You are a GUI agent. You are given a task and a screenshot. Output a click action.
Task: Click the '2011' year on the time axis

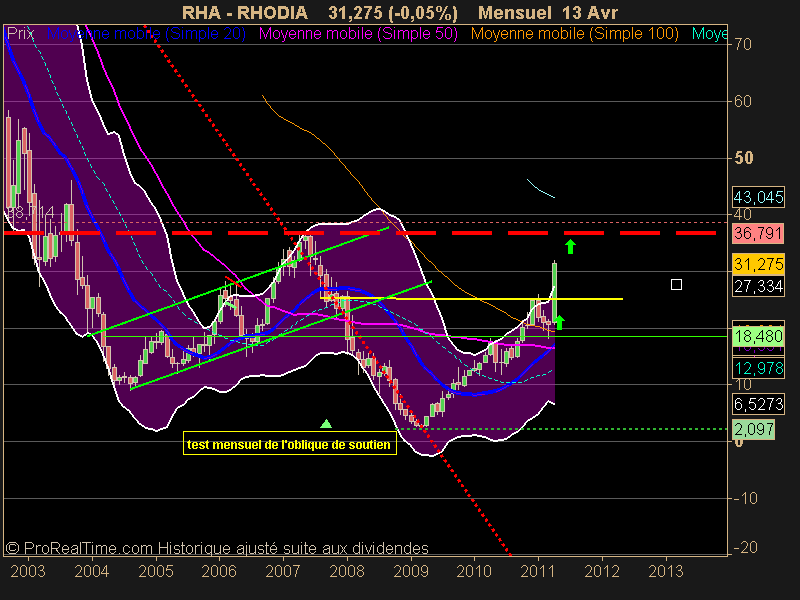coord(538,571)
